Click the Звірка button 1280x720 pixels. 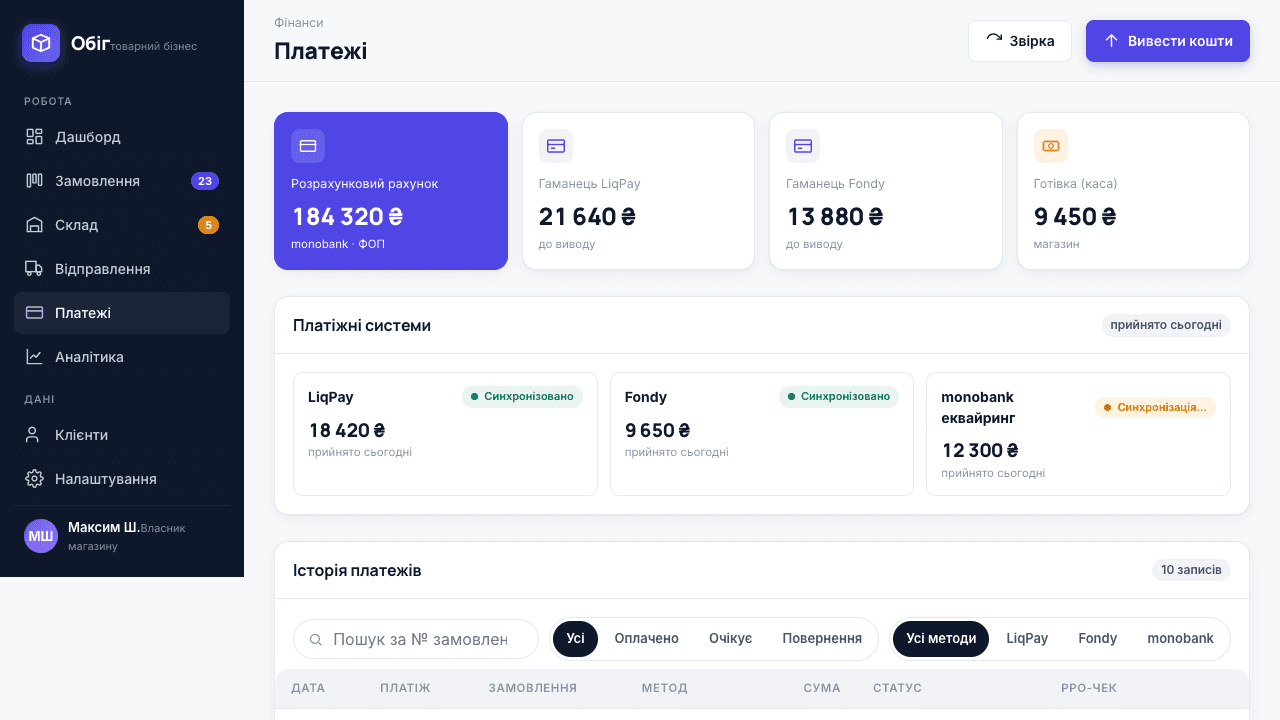tap(1020, 41)
